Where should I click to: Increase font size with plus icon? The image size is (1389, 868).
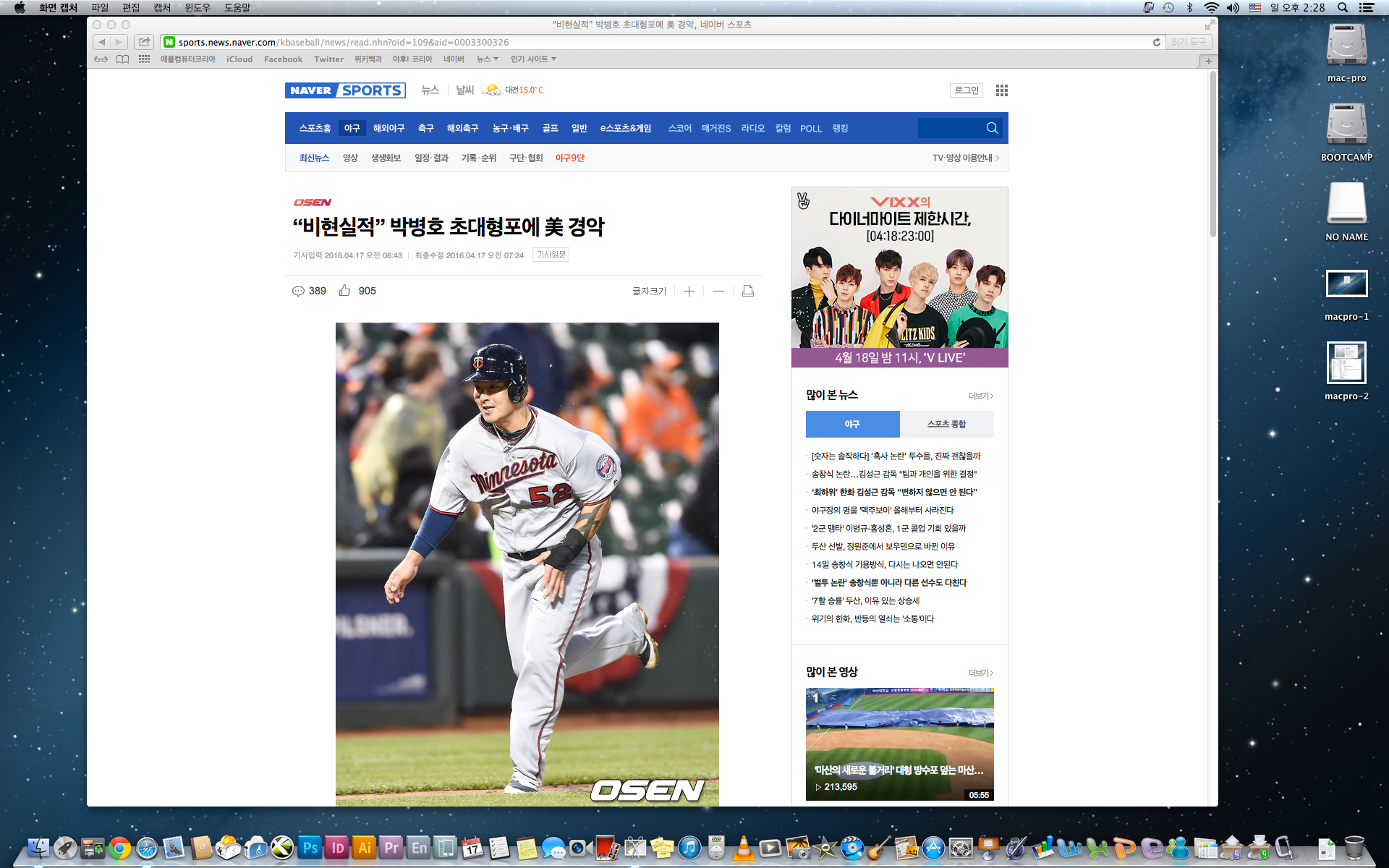[689, 291]
